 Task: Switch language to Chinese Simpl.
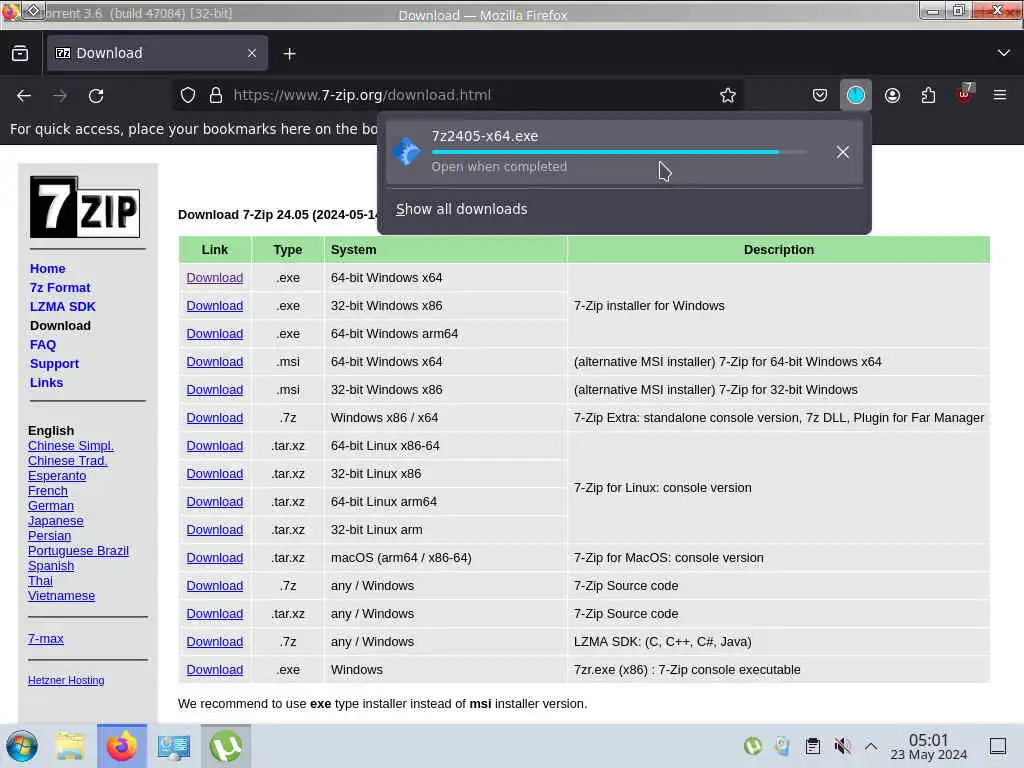click(71, 445)
